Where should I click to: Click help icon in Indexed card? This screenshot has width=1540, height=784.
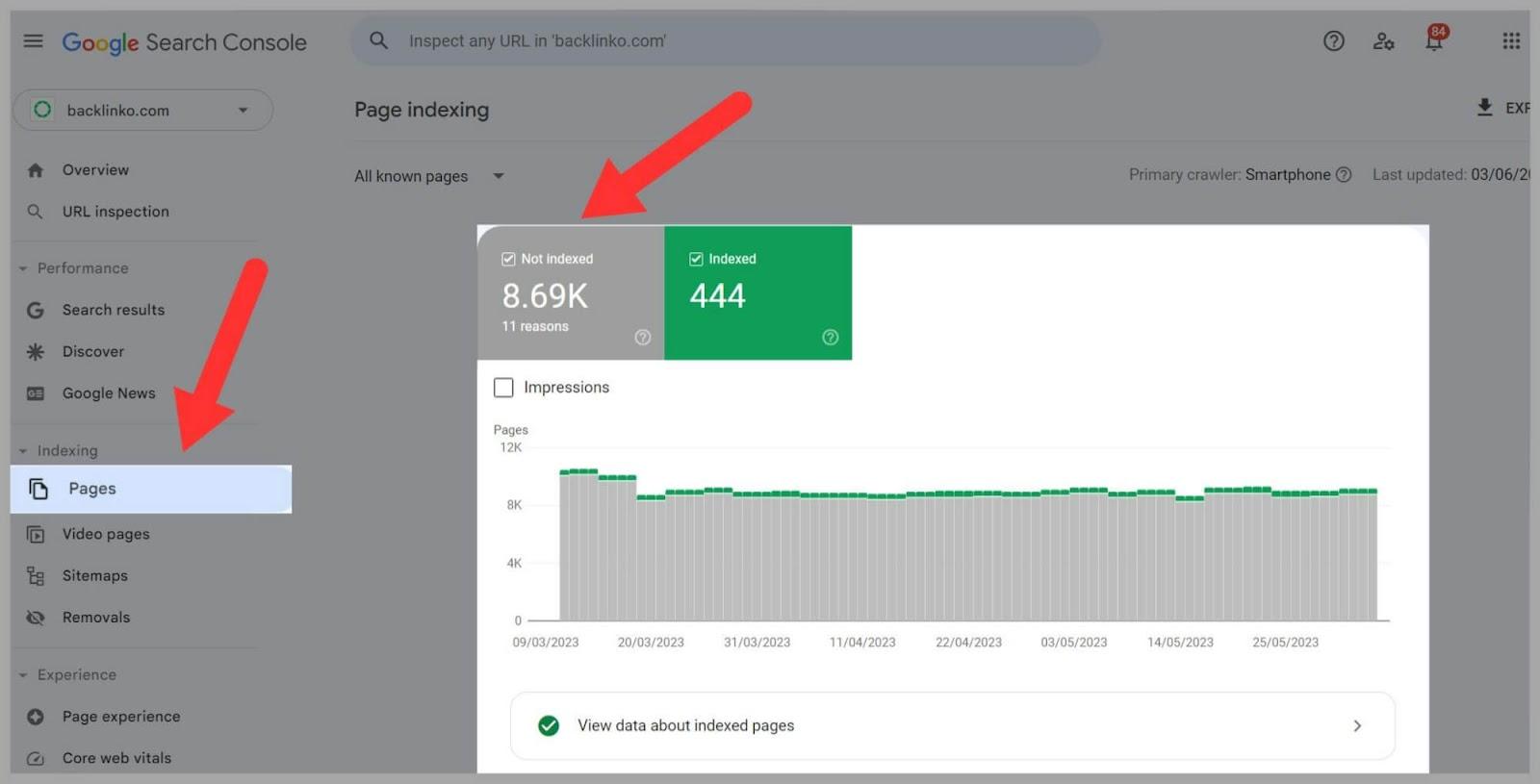[830, 337]
